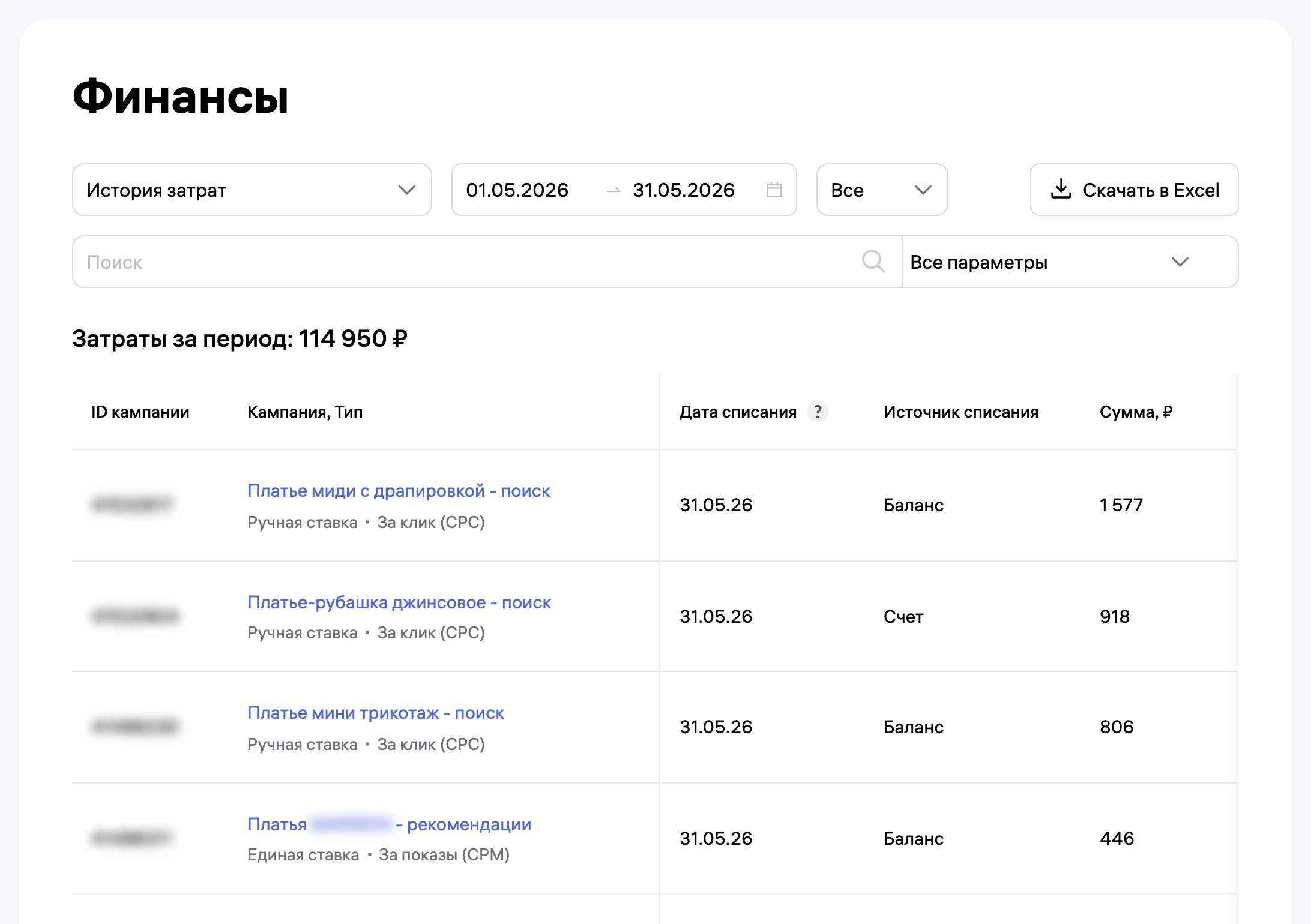The image size is (1311, 924).
Task: Click Баланс in the 1 577 row
Action: (914, 505)
